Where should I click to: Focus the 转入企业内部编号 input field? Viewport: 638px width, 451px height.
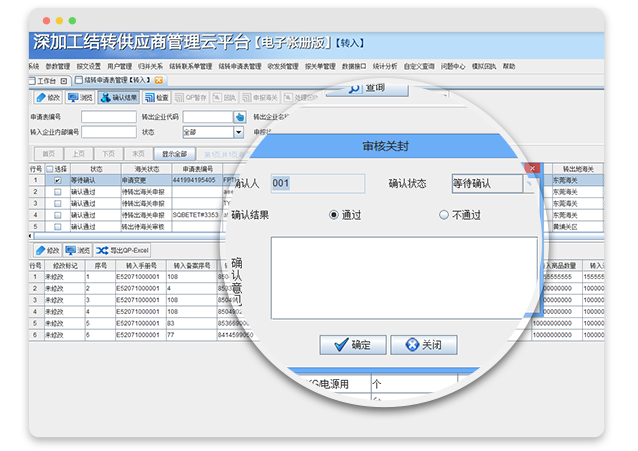click(109, 132)
